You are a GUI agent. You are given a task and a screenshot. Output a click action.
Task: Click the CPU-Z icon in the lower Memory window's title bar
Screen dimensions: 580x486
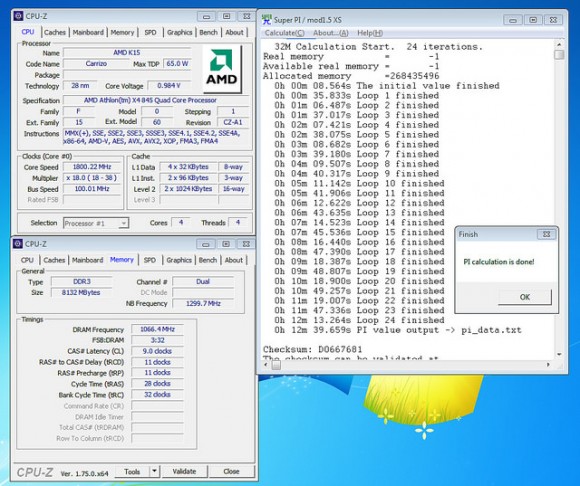pos(17,244)
